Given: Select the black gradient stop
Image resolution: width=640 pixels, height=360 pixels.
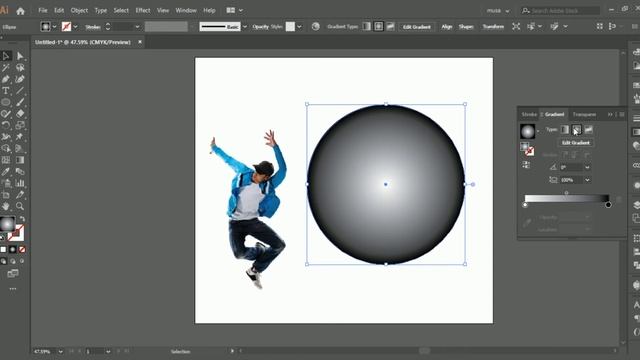Looking at the screenshot, I should [x=608, y=205].
